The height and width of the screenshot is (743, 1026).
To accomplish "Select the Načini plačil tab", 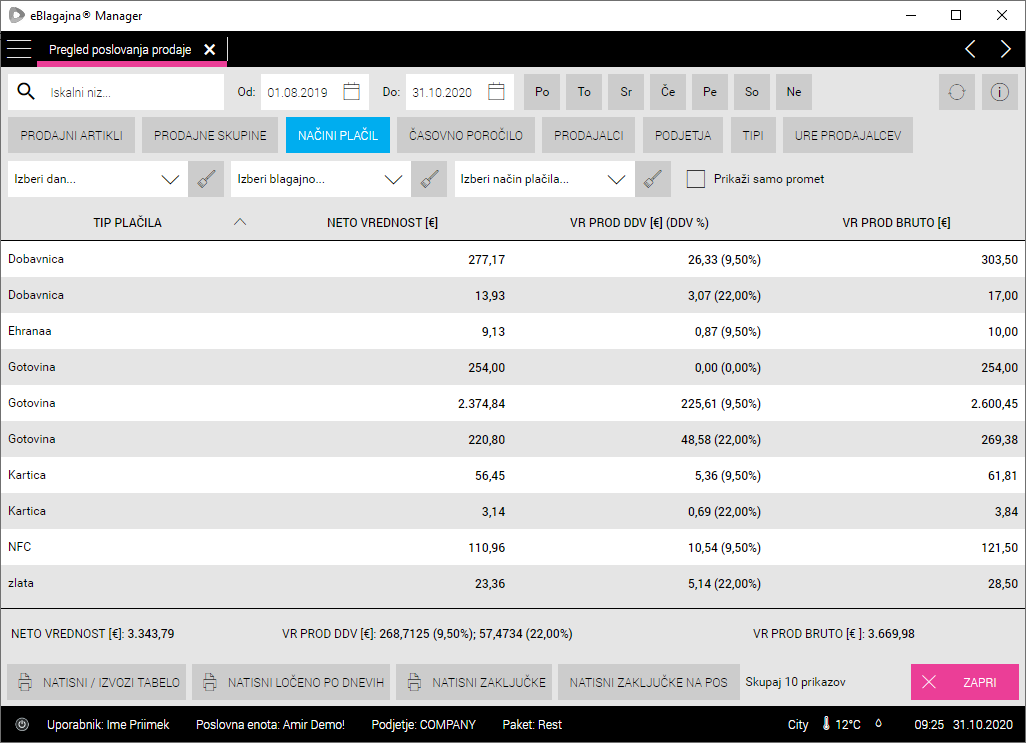I will coord(338,135).
